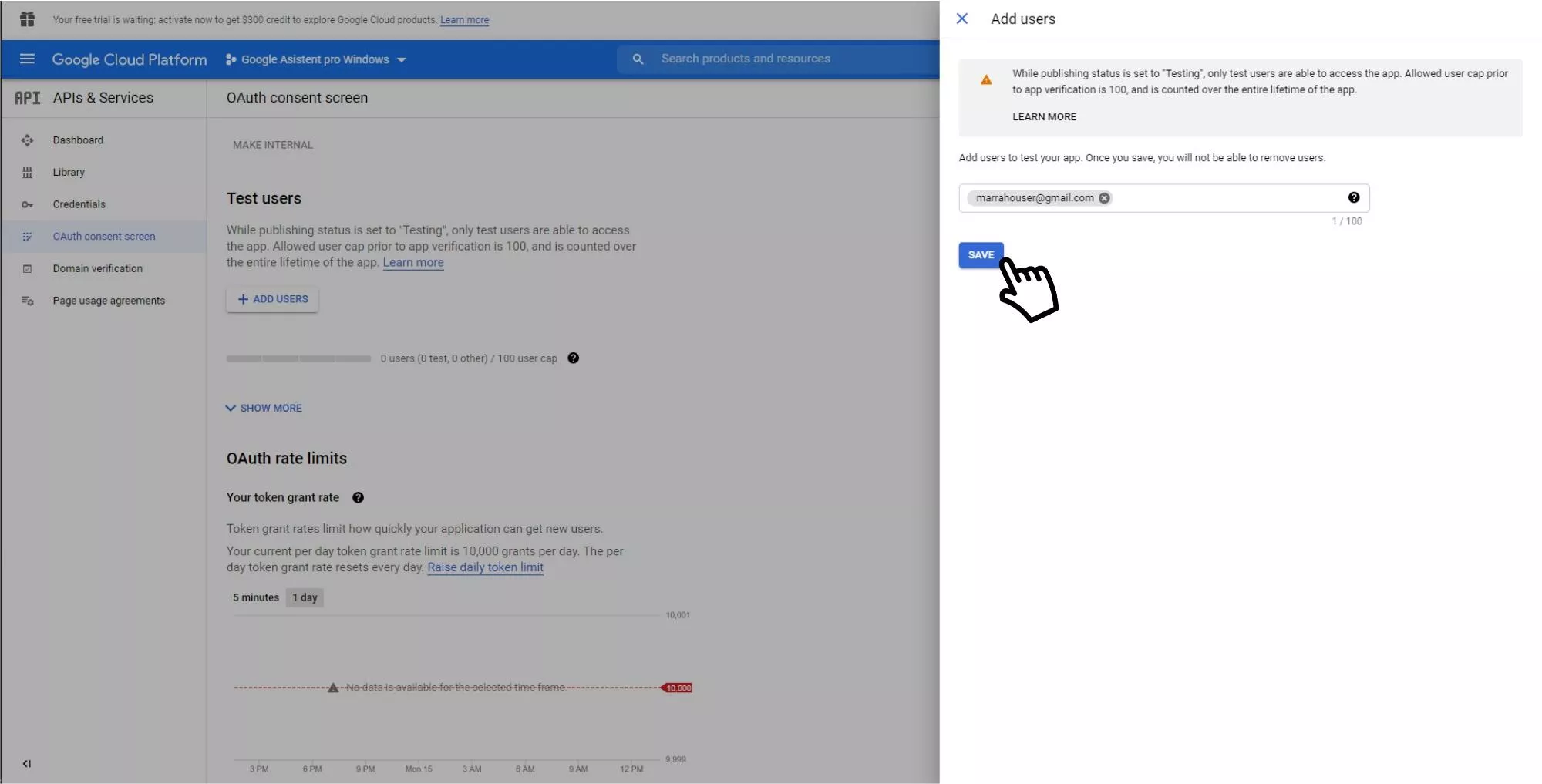Click the 1 / 100 counter text
This screenshot has height=784, width=1542.
coord(1347,221)
